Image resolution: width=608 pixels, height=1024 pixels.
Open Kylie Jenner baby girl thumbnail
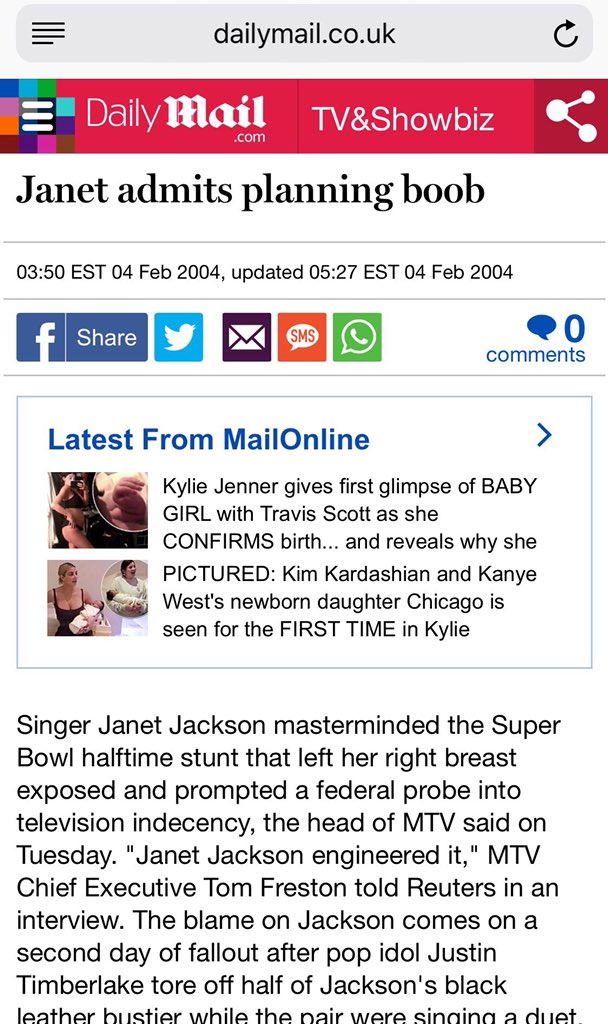click(97, 510)
